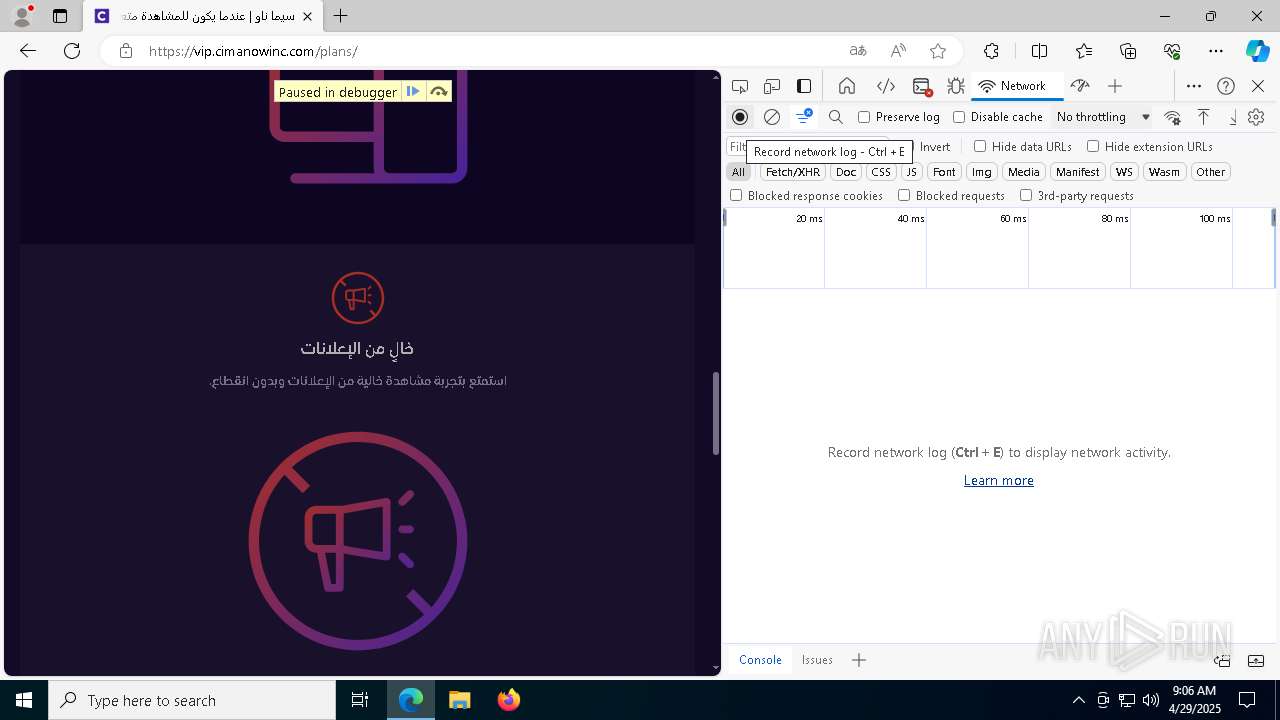This screenshot has height=720, width=1280.
Task: Add a drawer tool with plus icon
Action: (x=859, y=660)
